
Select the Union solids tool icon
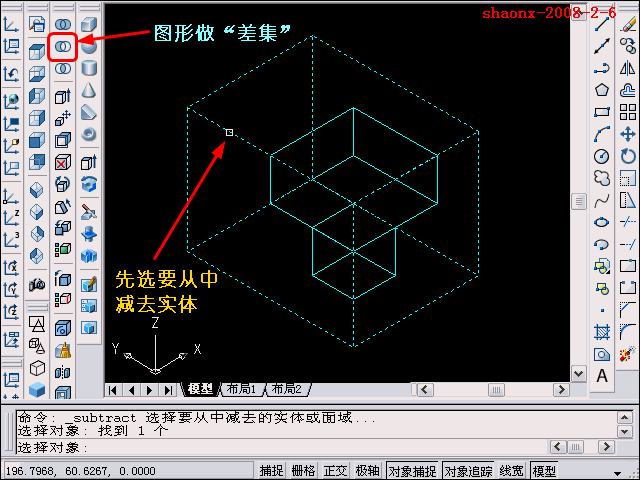tap(62, 21)
